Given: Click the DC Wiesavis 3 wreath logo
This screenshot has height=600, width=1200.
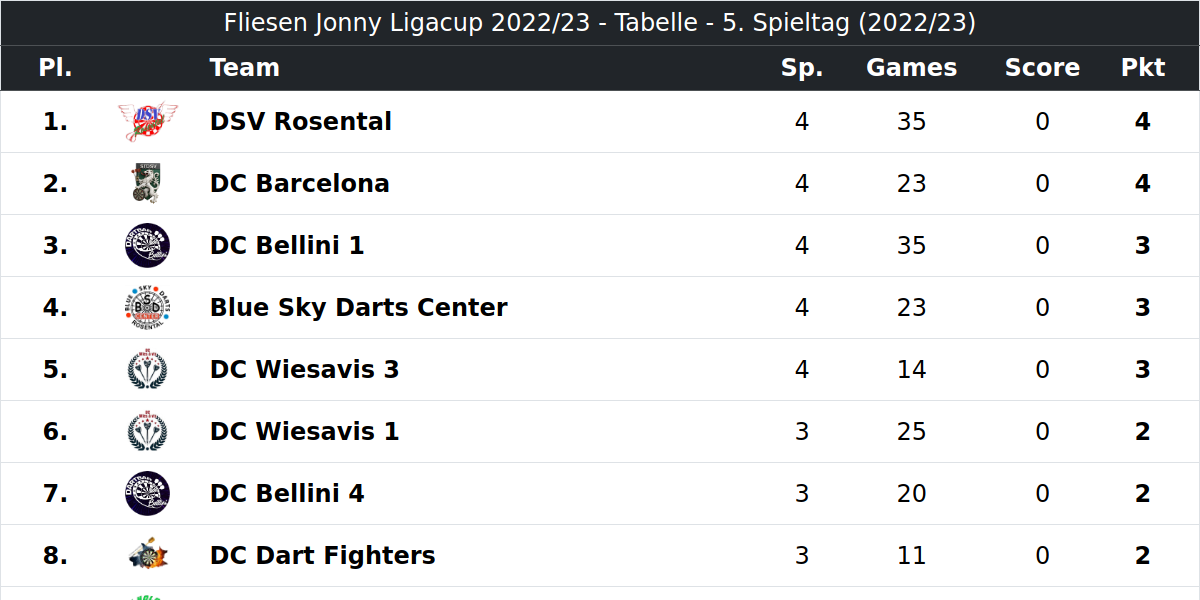Looking at the screenshot, I should [x=147, y=370].
